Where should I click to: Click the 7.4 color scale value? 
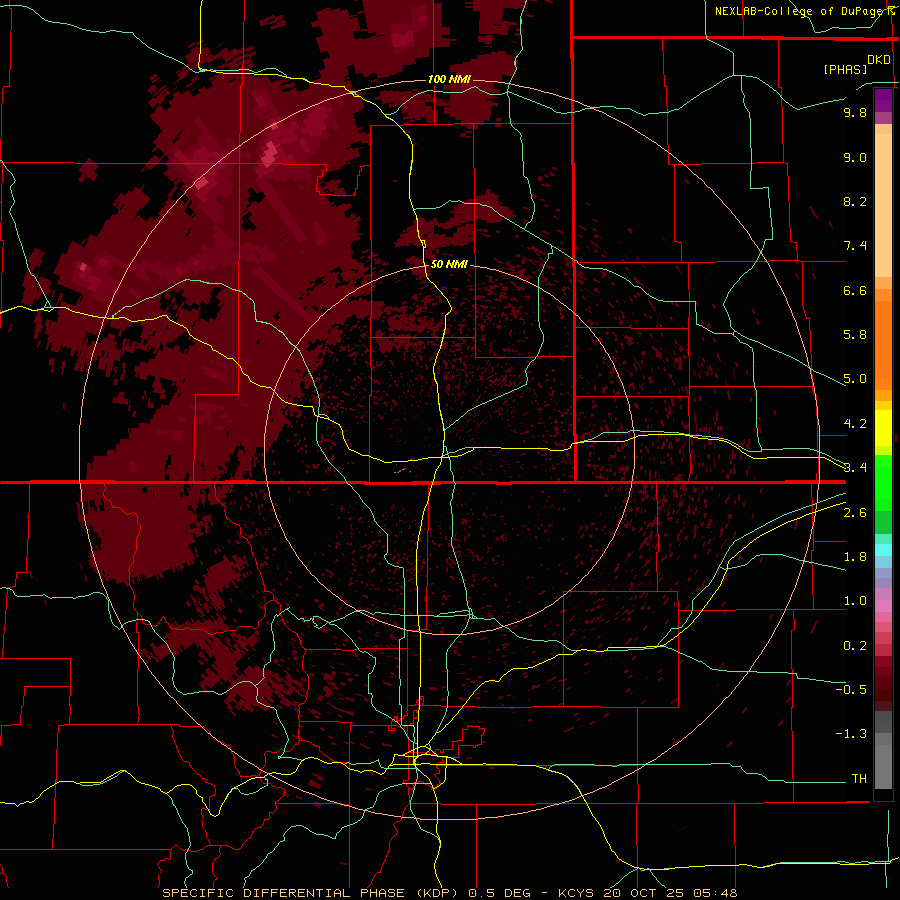855,246
